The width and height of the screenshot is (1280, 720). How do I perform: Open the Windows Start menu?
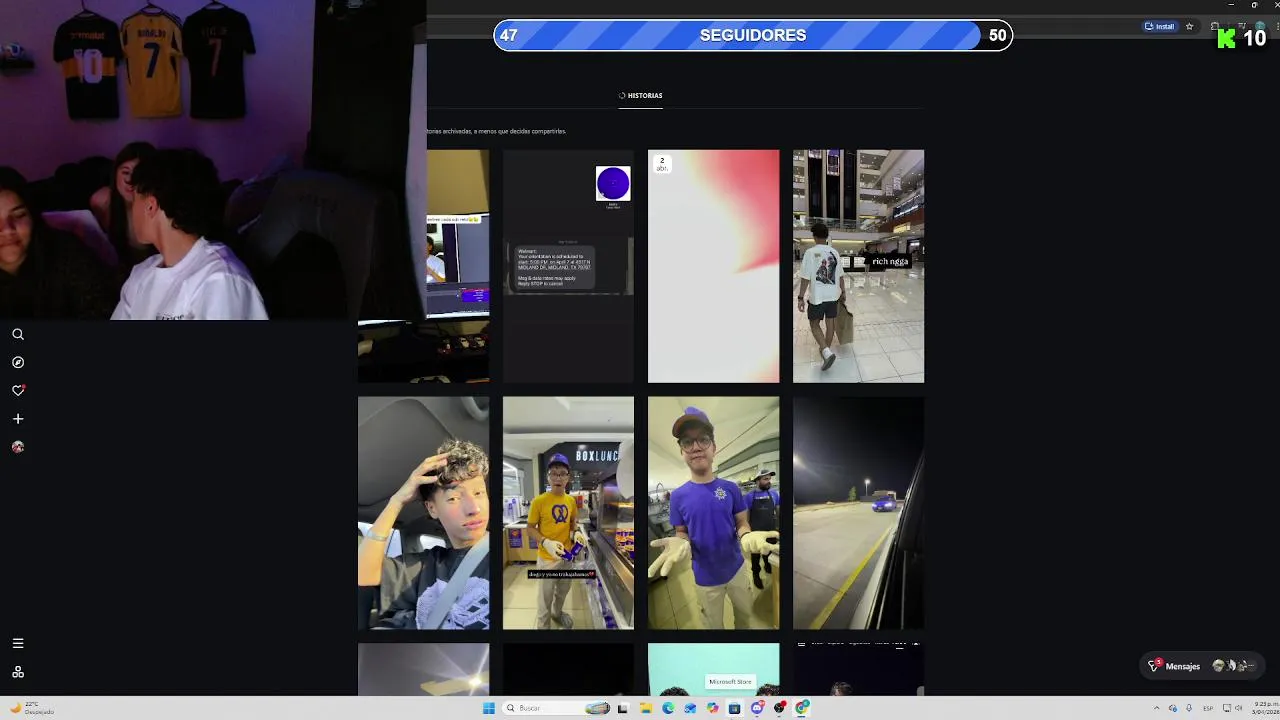pos(489,708)
